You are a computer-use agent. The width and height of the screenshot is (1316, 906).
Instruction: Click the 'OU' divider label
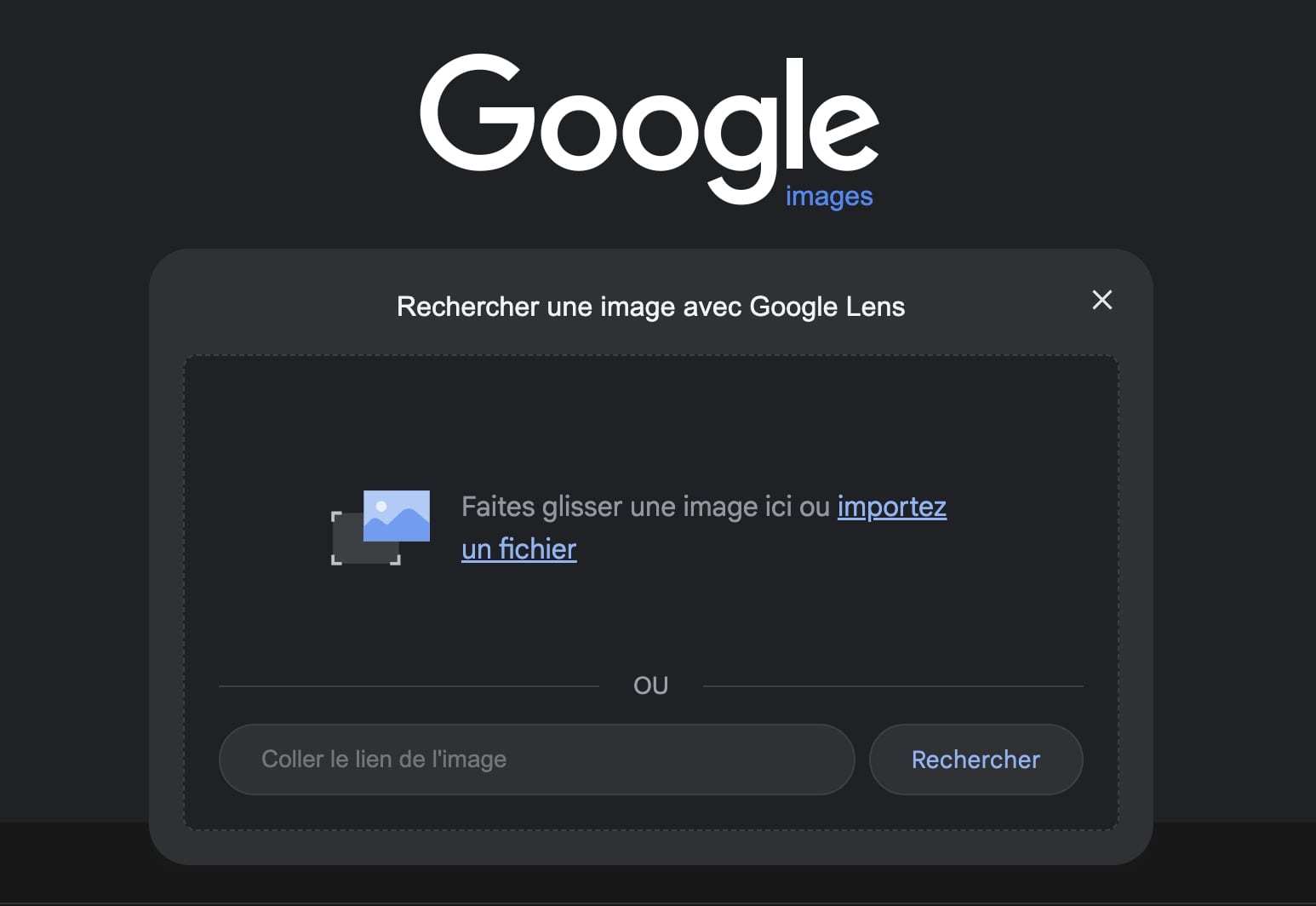coord(650,685)
